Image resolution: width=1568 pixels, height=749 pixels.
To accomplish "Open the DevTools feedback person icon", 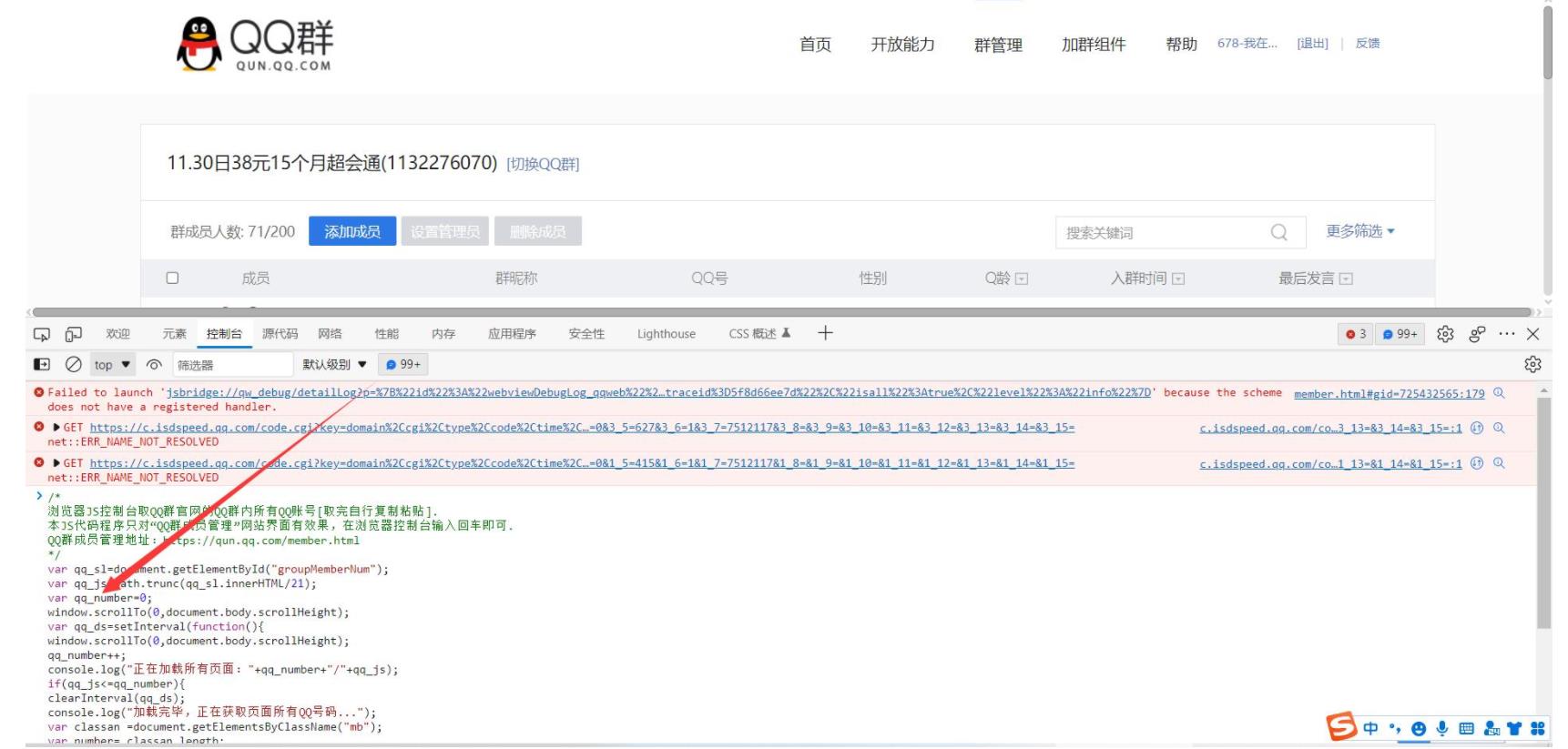I will point(1477,334).
